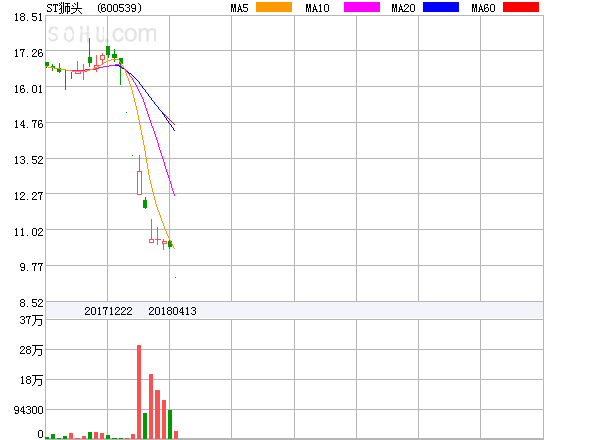Screen dimensions: 600x440
Task: Click the 94300 volume axis label
Action: (x=29, y=410)
